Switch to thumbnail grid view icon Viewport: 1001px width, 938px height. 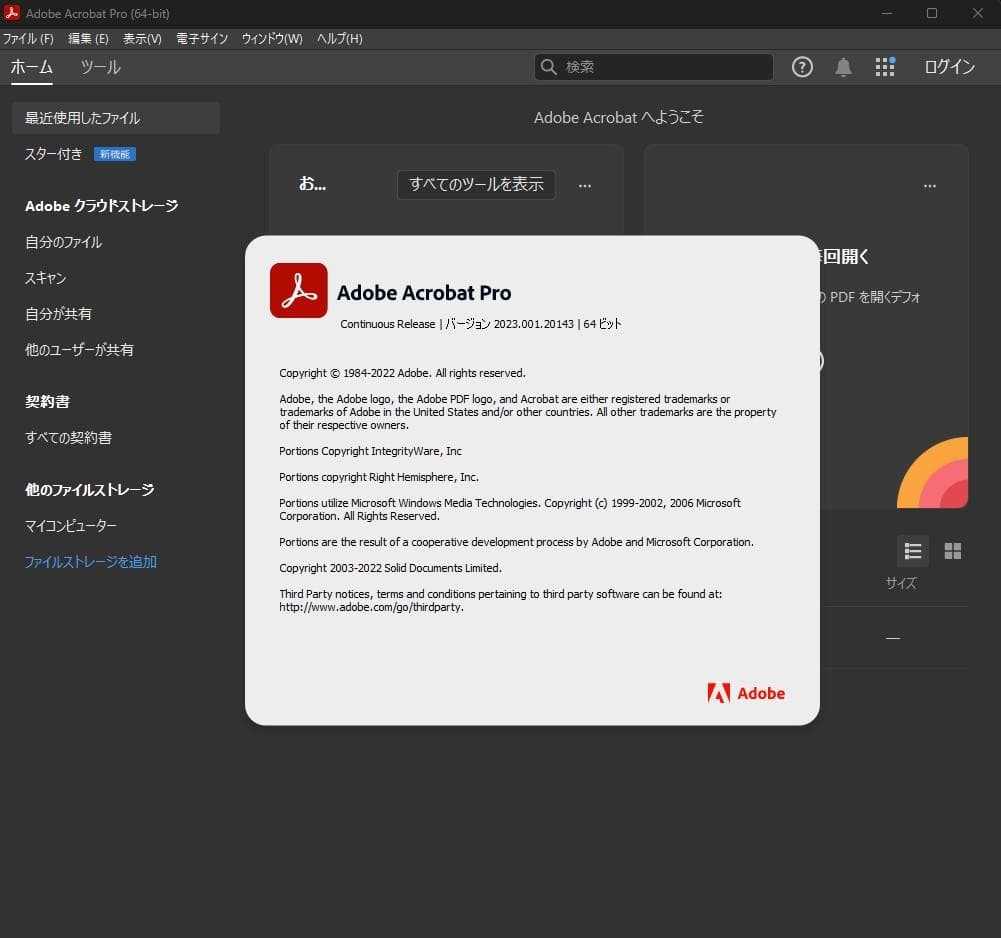pos(952,551)
